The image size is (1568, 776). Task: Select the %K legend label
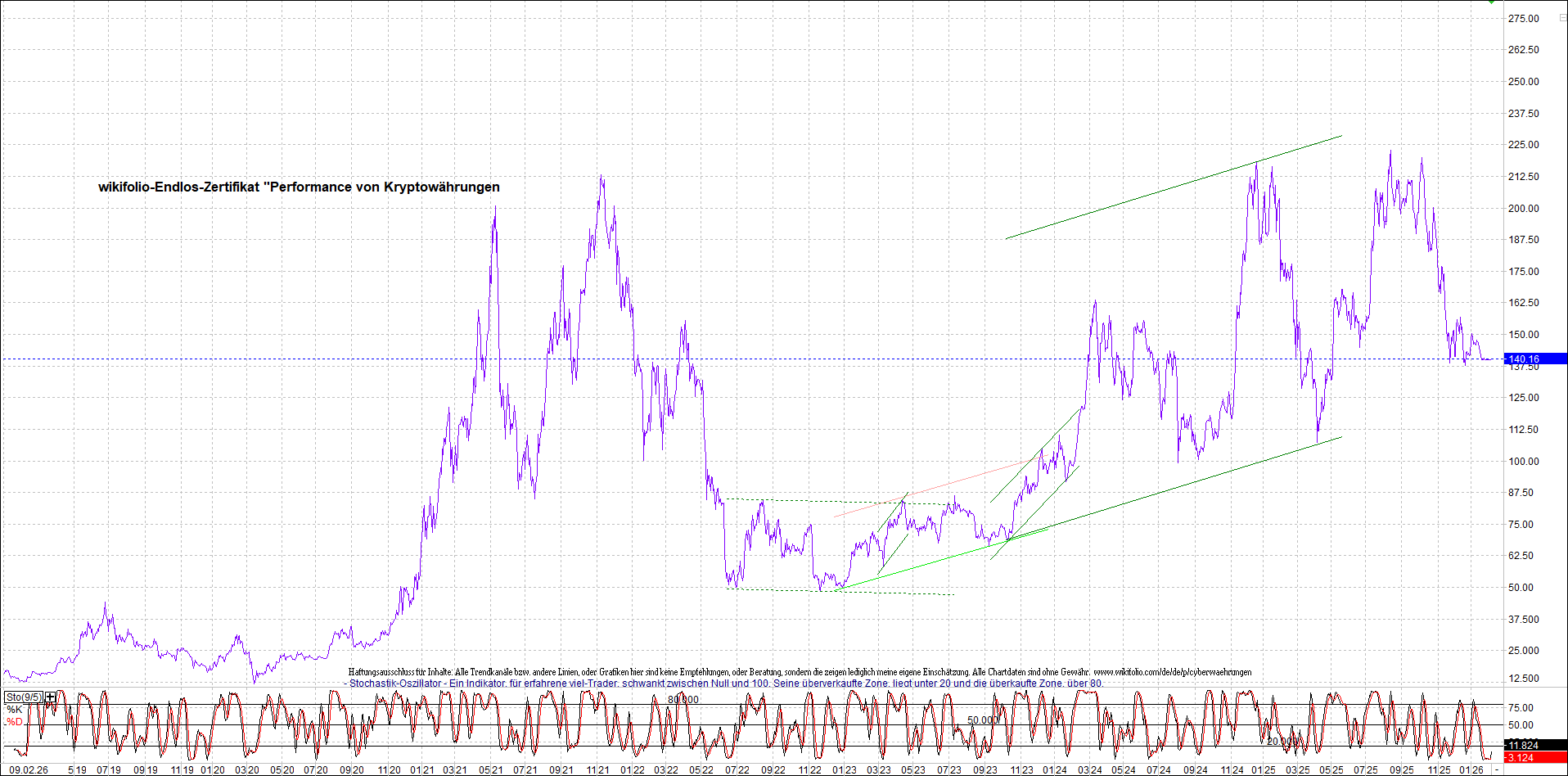coord(15,710)
